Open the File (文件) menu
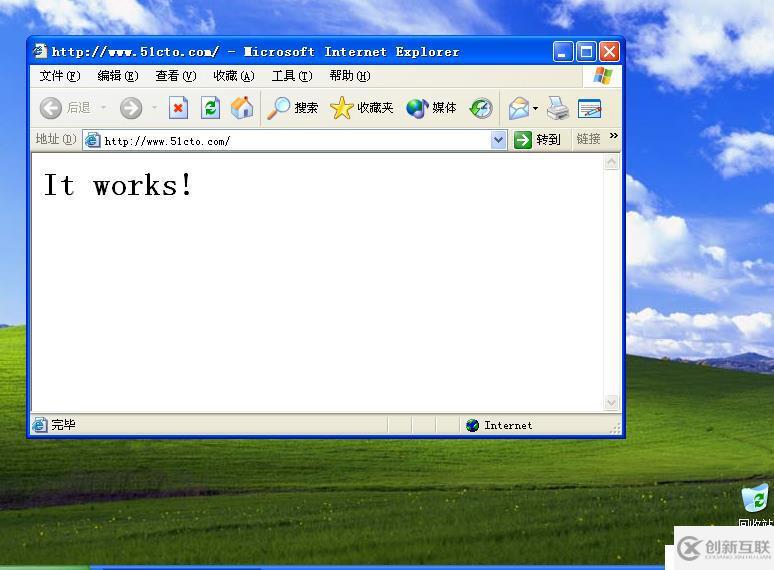Viewport: 774px width, 570px height. (x=60, y=76)
